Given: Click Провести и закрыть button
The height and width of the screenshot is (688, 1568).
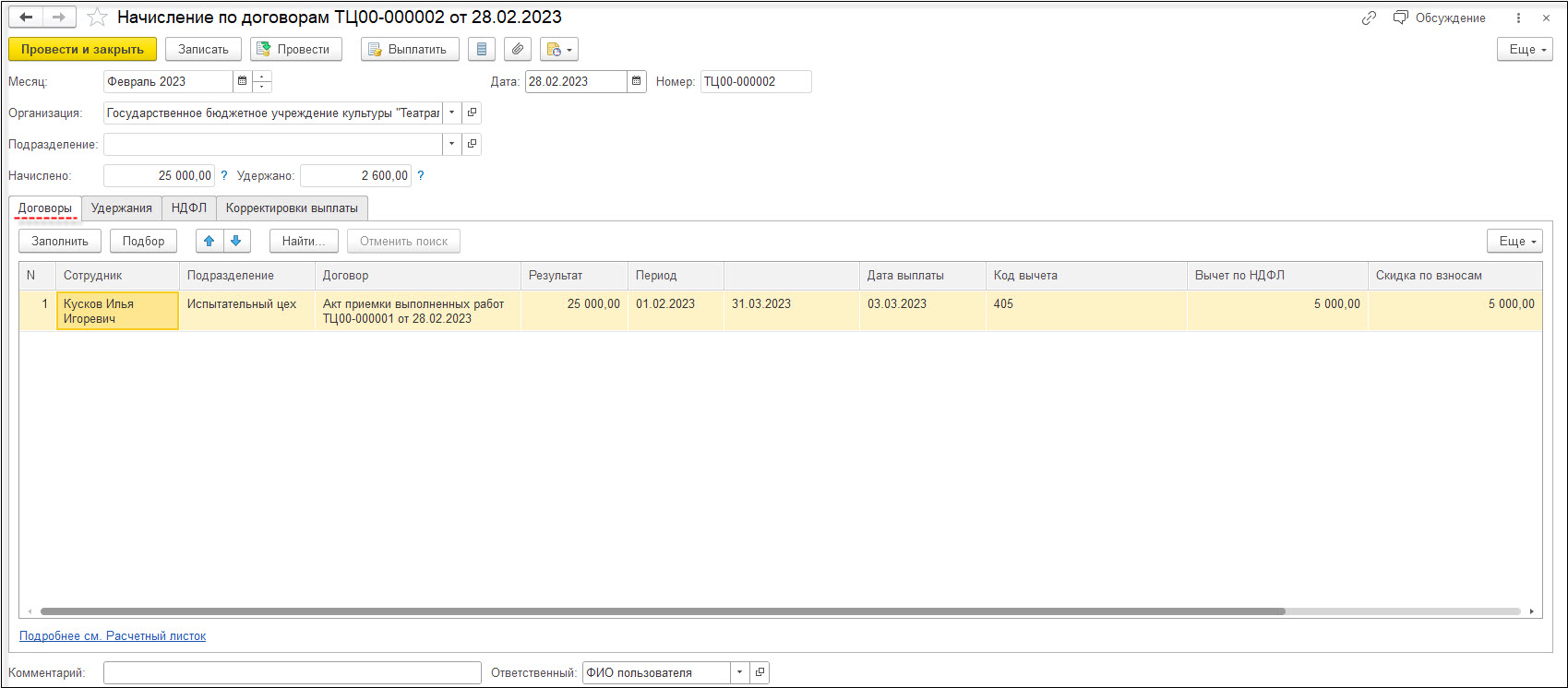Looking at the screenshot, I should coord(82,49).
